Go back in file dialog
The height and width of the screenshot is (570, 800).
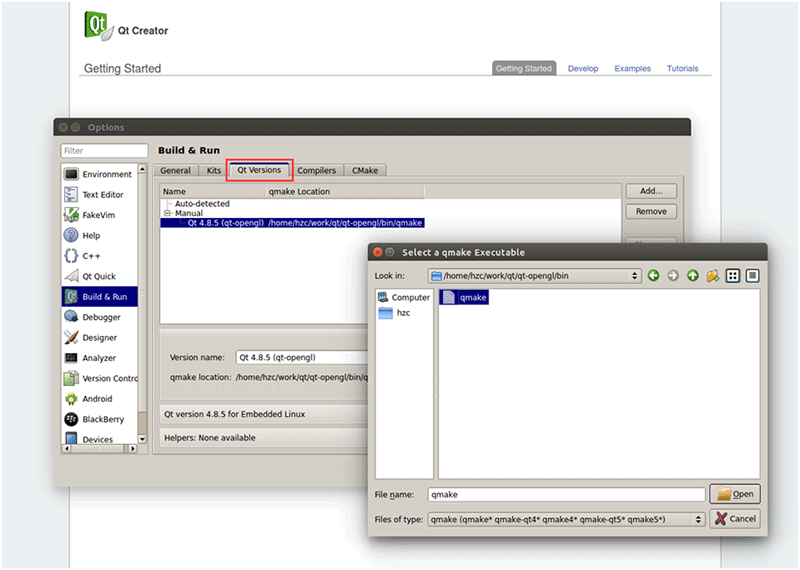[653, 276]
